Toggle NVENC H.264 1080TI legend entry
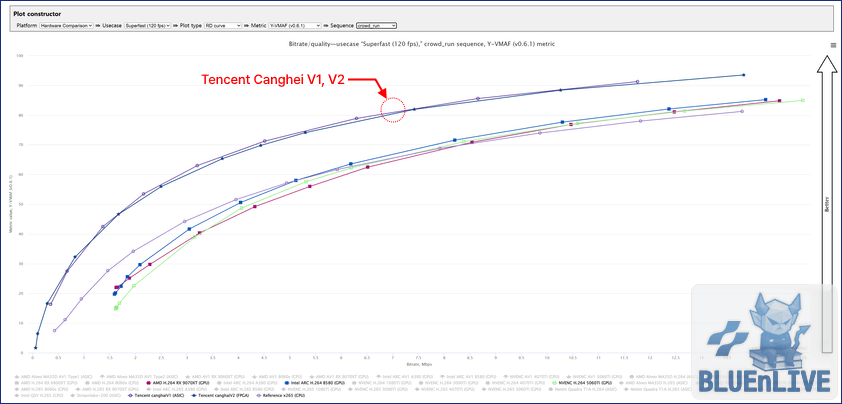This screenshot has width=842, height=404. click(x=382, y=383)
